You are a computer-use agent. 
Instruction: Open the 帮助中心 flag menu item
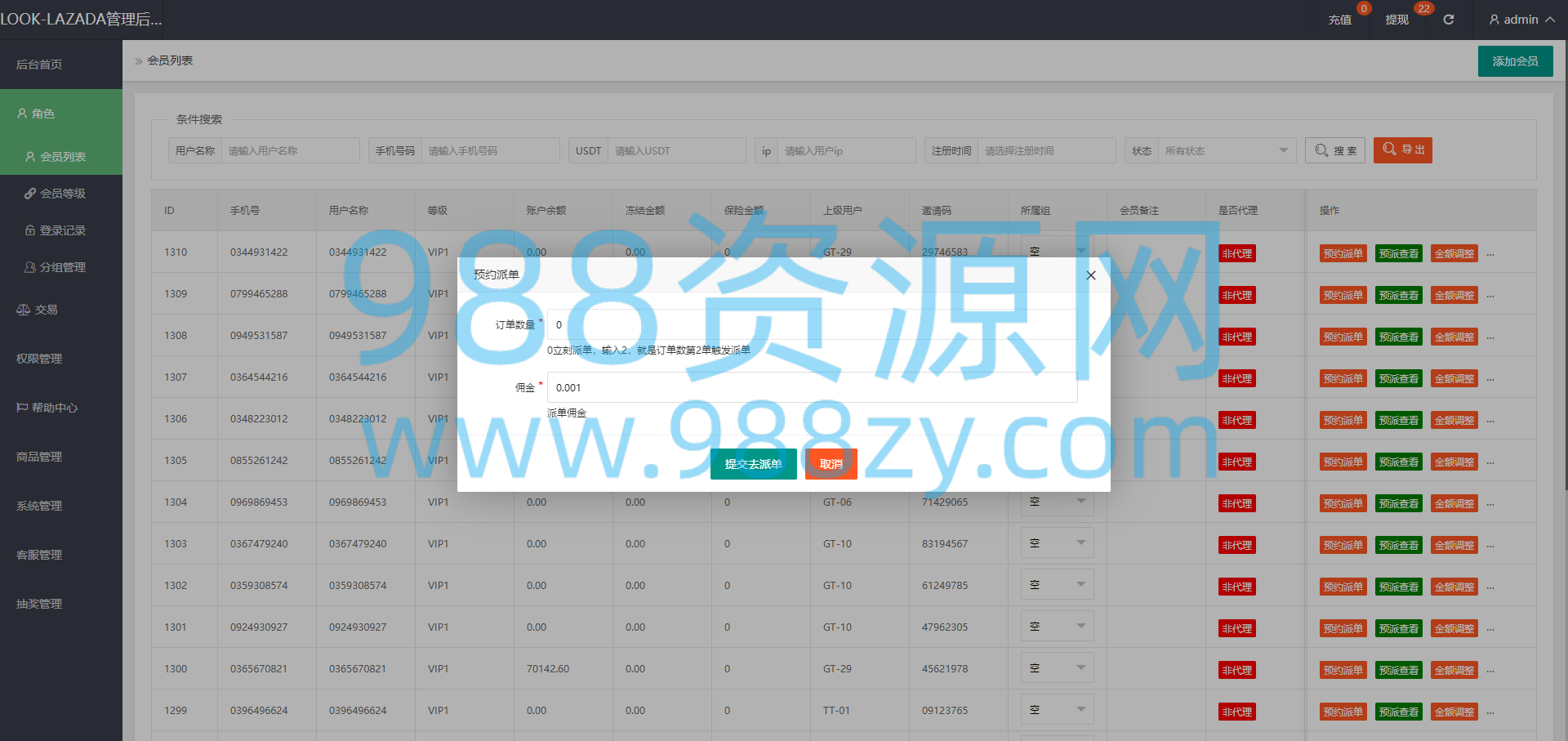[47, 408]
